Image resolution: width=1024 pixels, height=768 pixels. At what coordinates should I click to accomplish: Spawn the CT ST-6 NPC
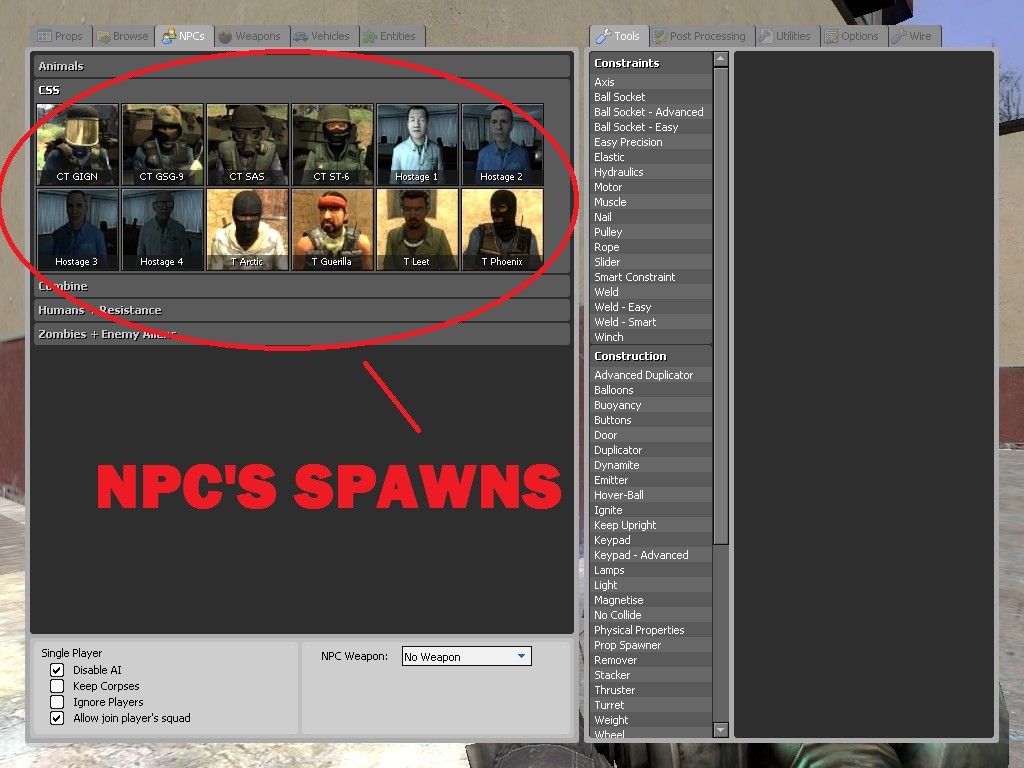332,144
